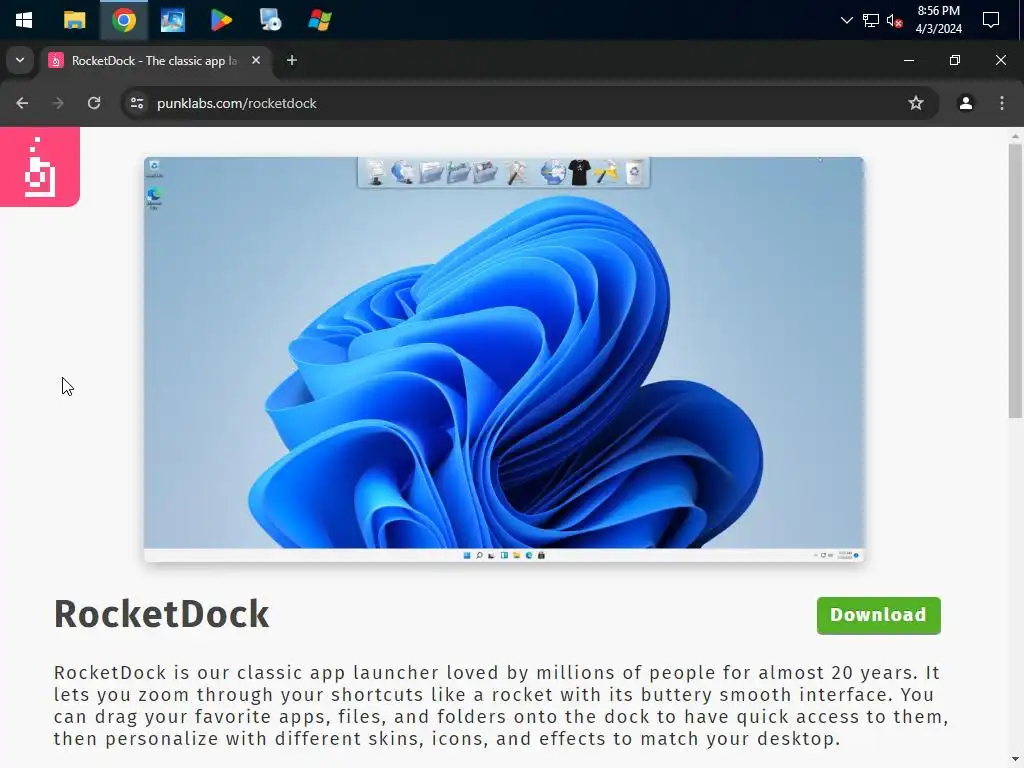Open File Explorer from the taskbar

coord(74,20)
